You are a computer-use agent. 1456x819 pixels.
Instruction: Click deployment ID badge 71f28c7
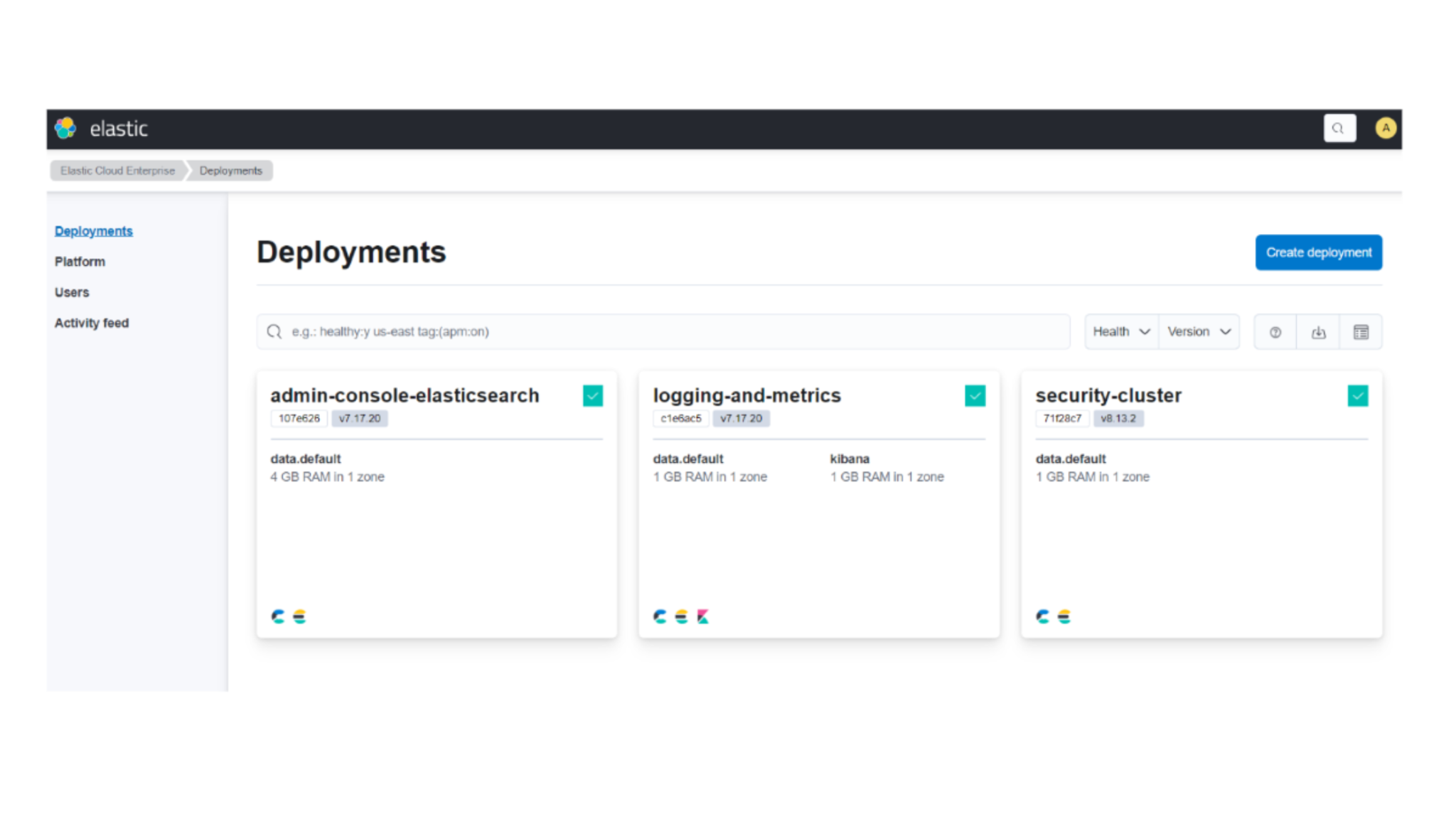(1062, 418)
